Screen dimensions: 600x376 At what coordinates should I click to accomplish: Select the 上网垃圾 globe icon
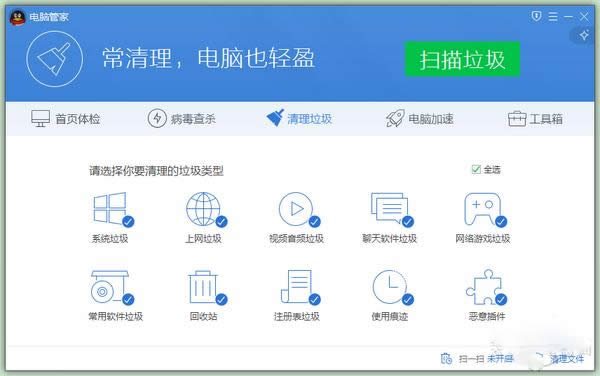[x=203, y=209]
